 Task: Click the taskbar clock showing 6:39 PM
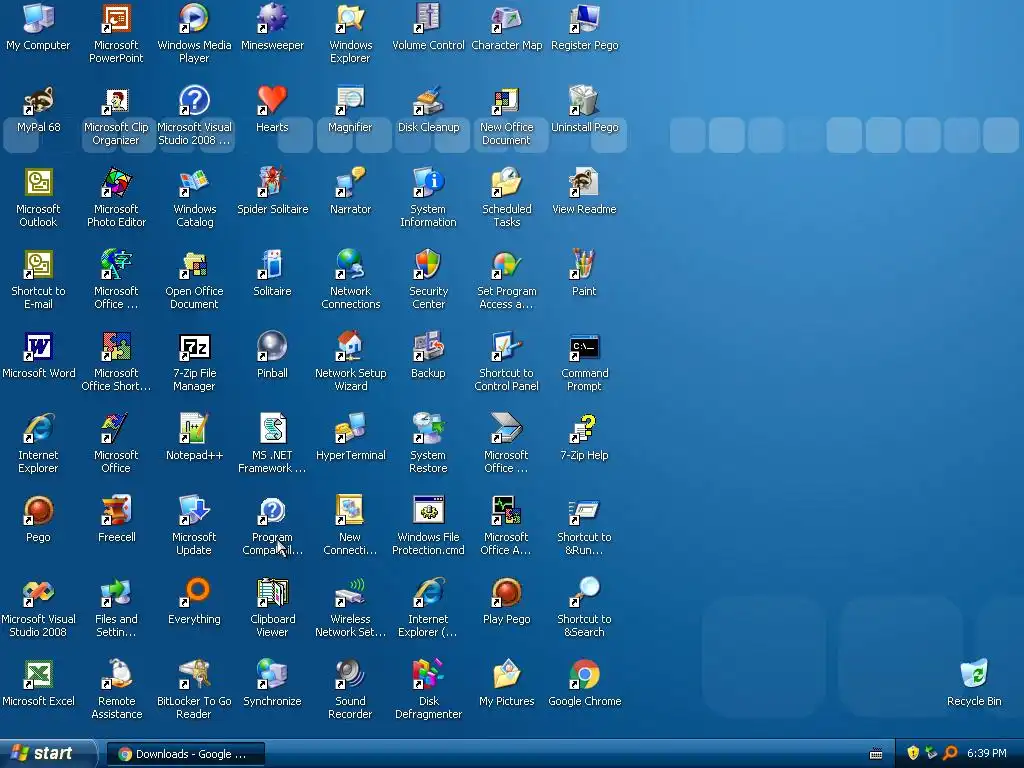987,754
